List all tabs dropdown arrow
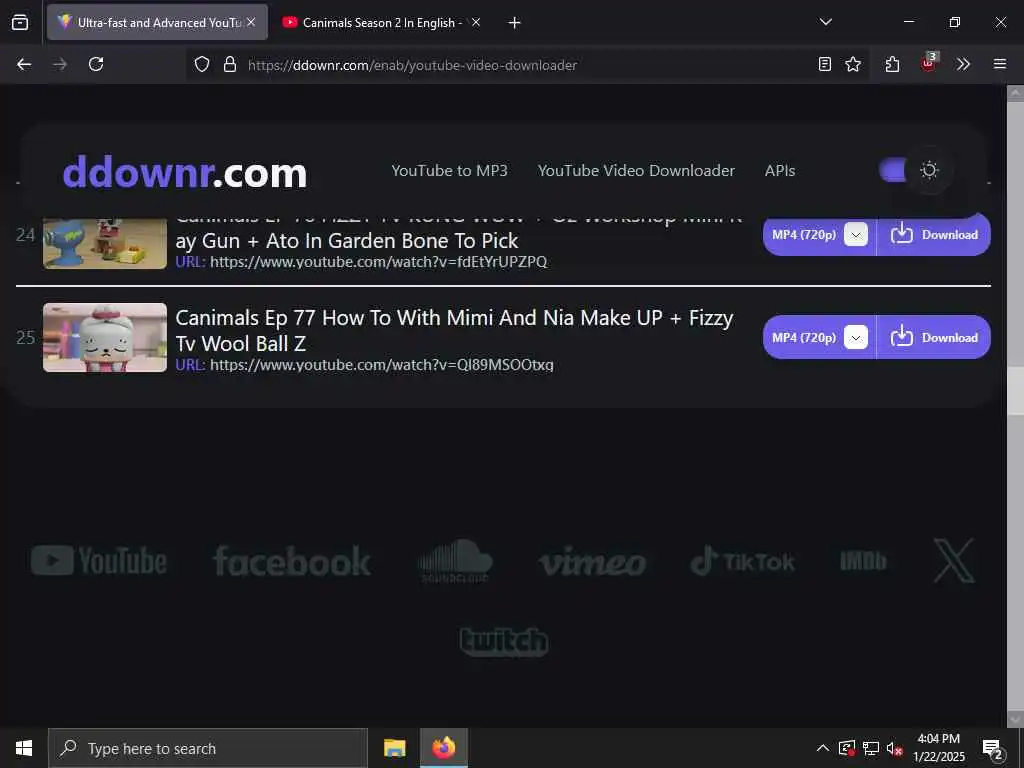 (x=825, y=22)
